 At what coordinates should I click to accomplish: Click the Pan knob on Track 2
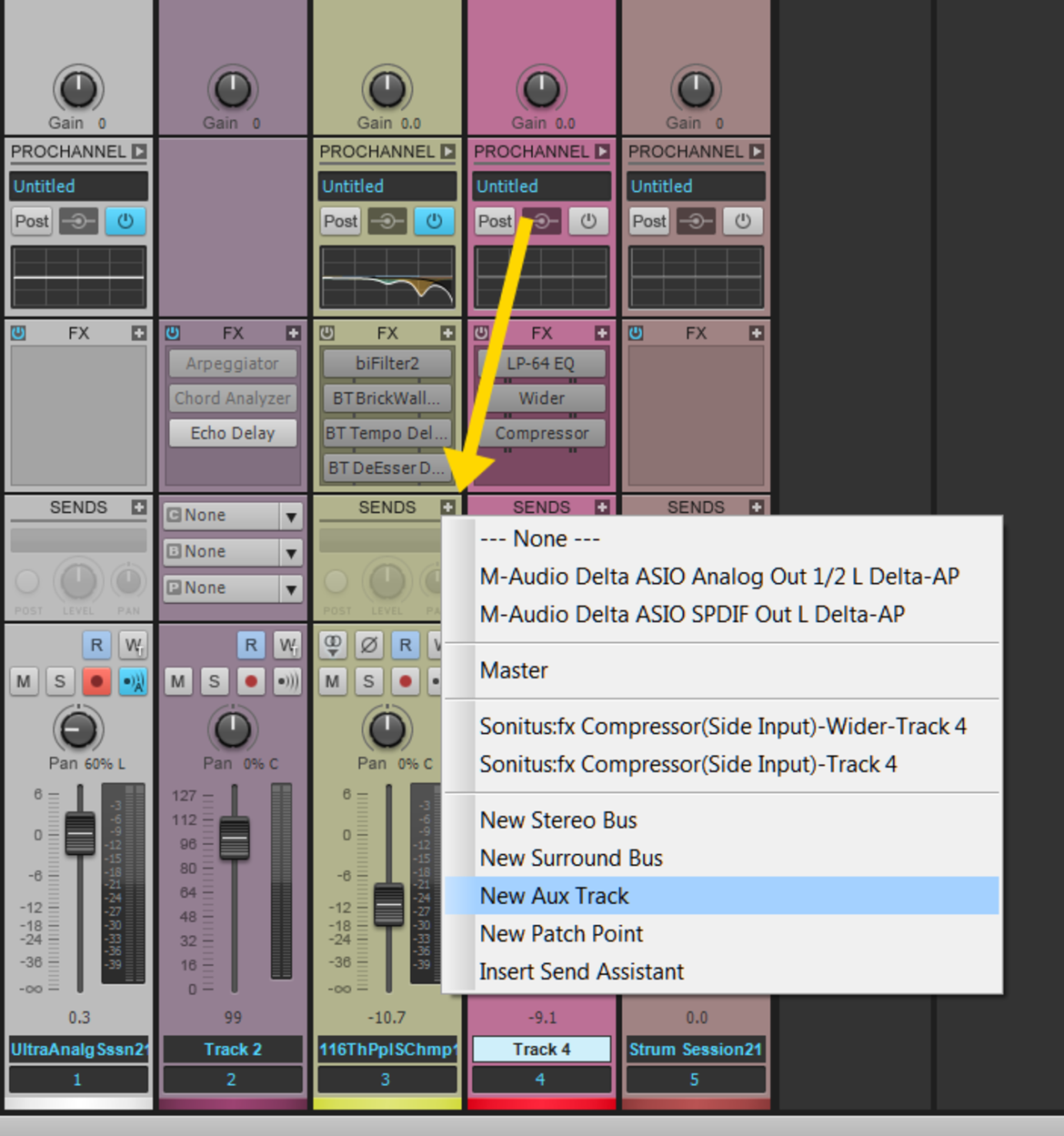coord(233,729)
